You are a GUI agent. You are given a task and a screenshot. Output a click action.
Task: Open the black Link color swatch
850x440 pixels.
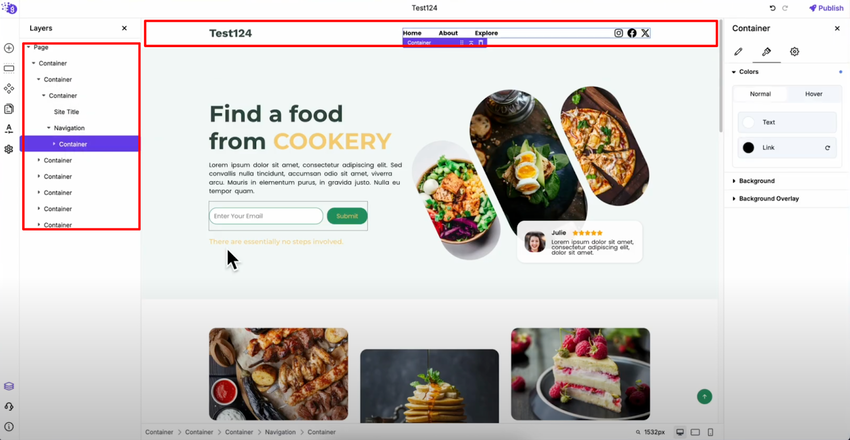pos(748,147)
